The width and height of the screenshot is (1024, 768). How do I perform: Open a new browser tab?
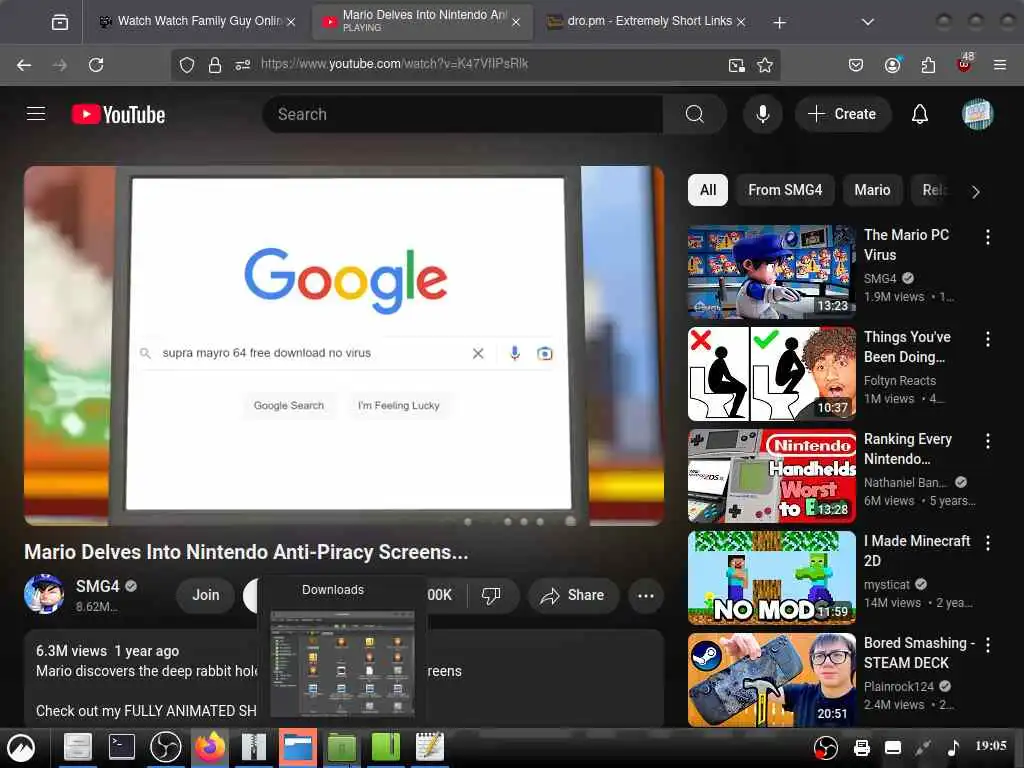779,22
